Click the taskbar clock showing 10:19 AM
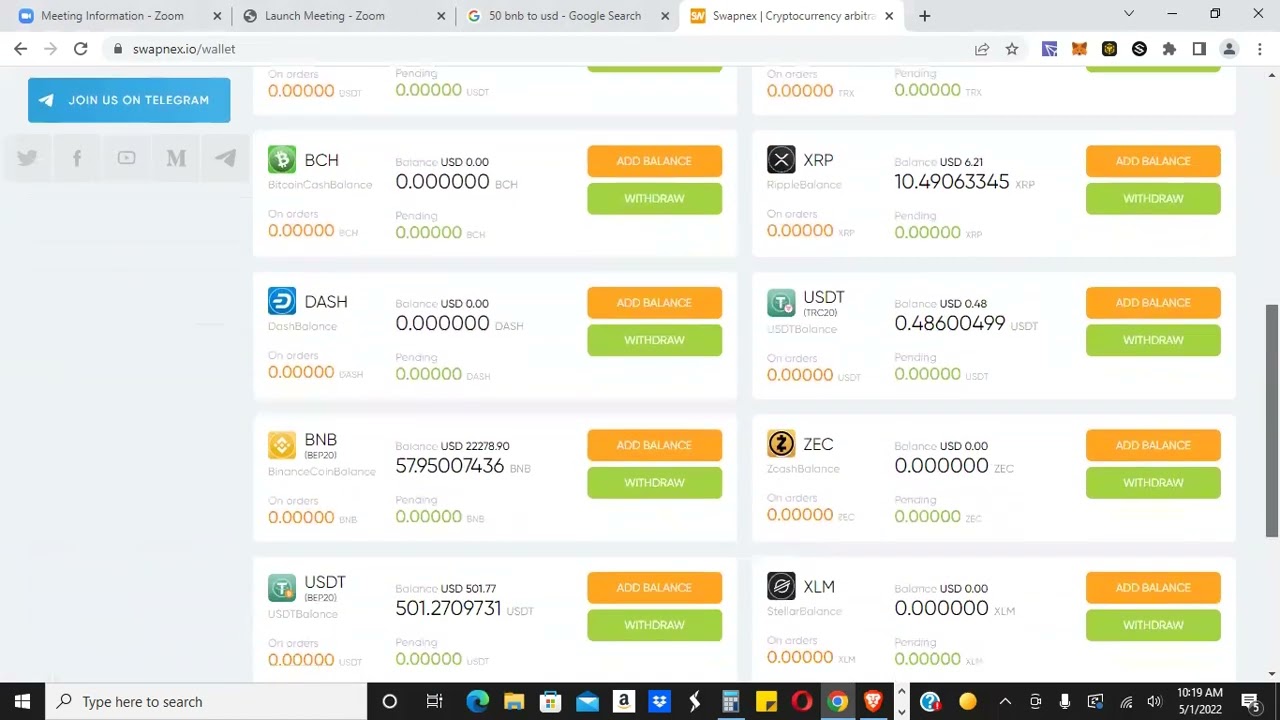Image resolution: width=1280 pixels, height=720 pixels. tap(1200, 702)
